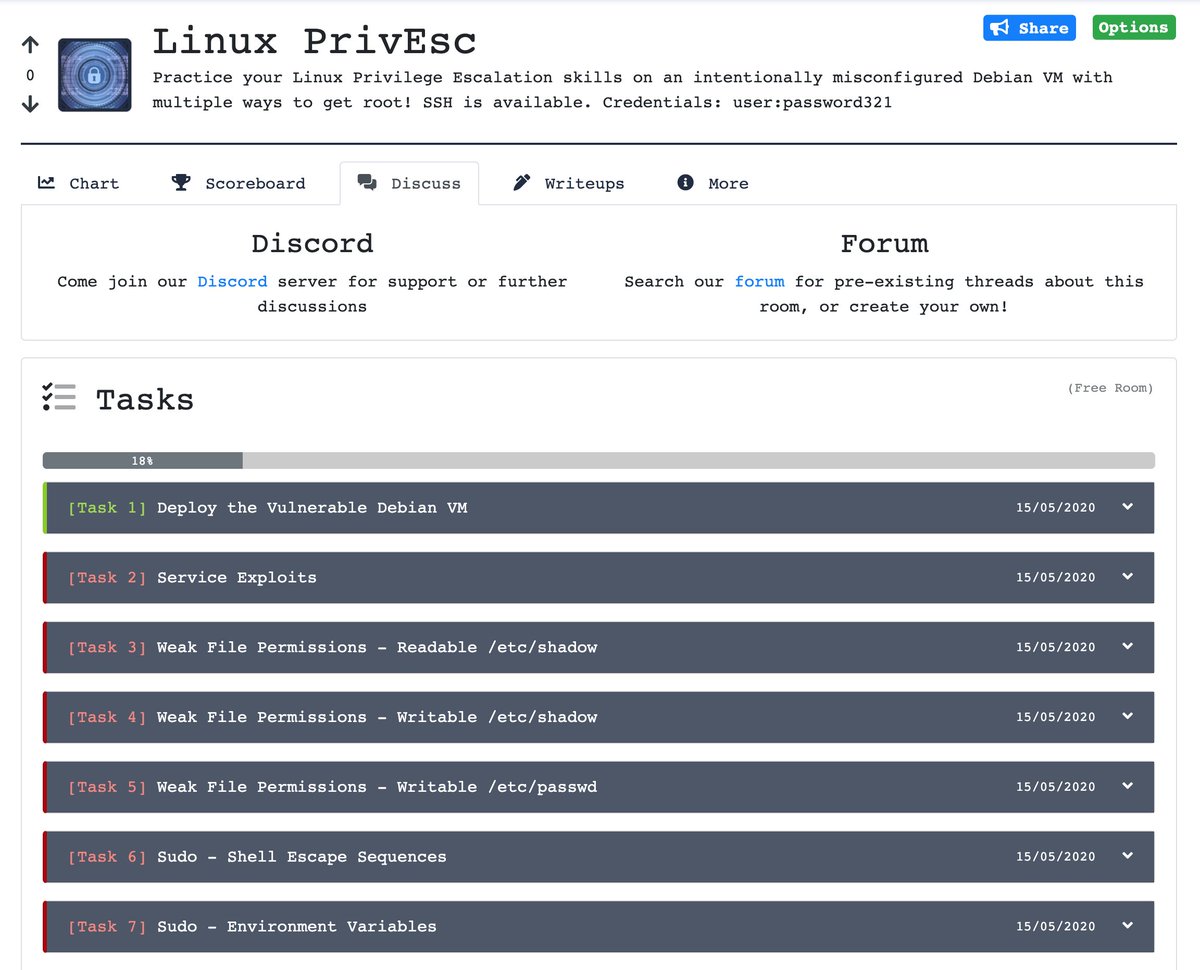Click the green Options button

[1133, 28]
